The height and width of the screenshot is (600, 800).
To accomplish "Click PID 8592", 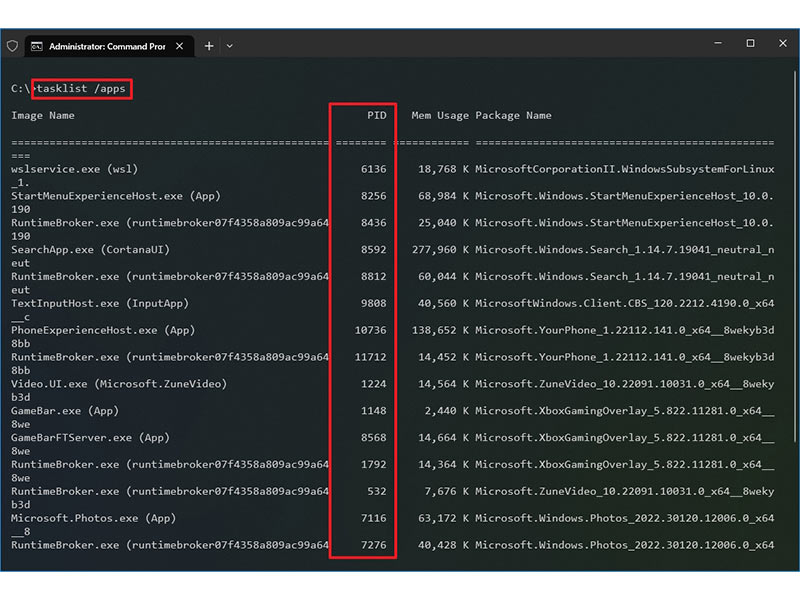I will click(x=373, y=250).
